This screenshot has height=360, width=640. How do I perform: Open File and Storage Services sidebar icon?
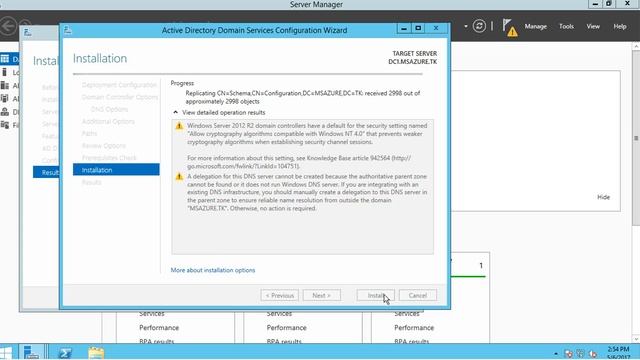pyautogui.click(x=4, y=125)
